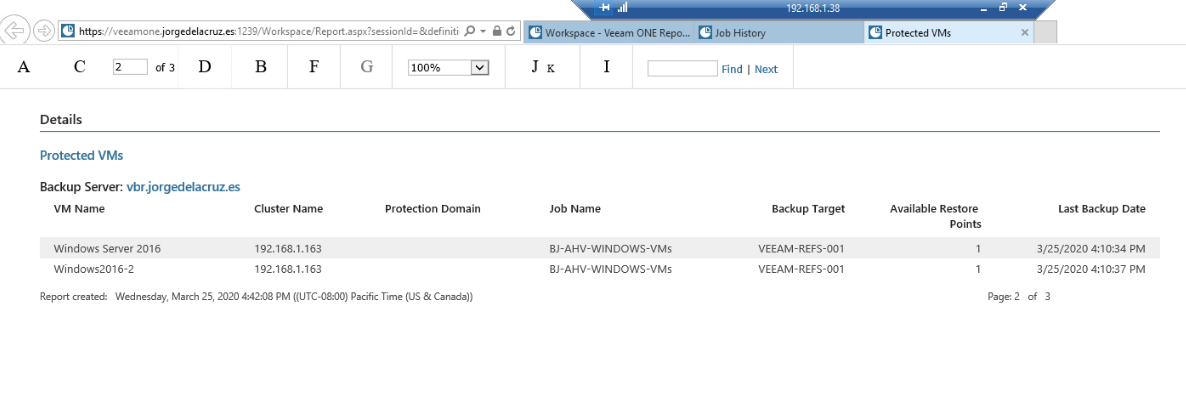
Task: Click the 'D' next-page toolbar button
Action: pyautogui.click(x=205, y=67)
